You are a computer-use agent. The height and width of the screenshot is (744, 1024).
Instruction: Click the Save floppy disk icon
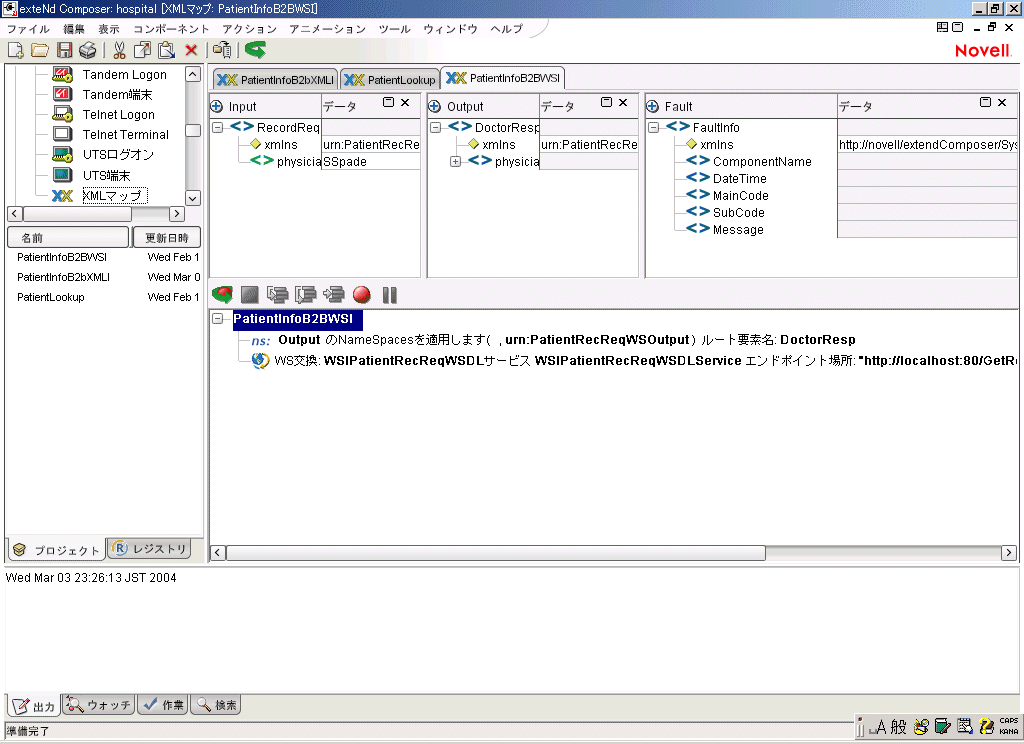tap(64, 50)
